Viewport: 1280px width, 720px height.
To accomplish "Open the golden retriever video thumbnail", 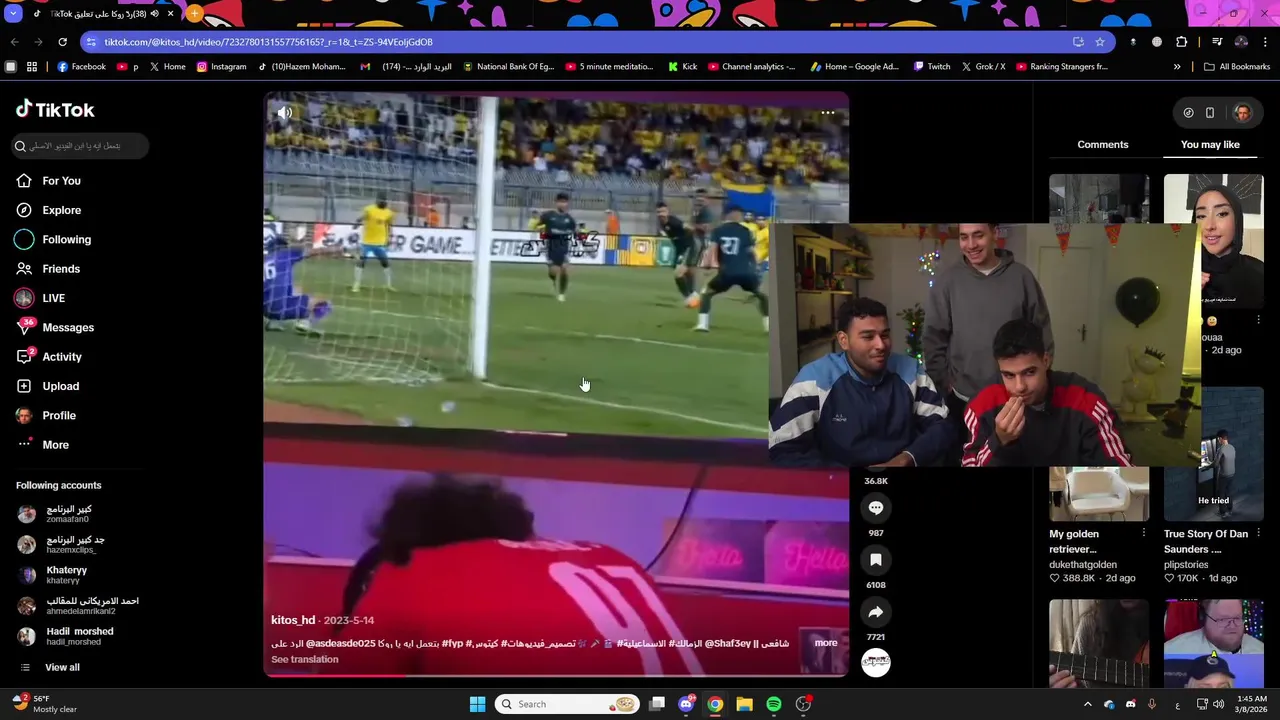I will pyautogui.click(x=1099, y=493).
